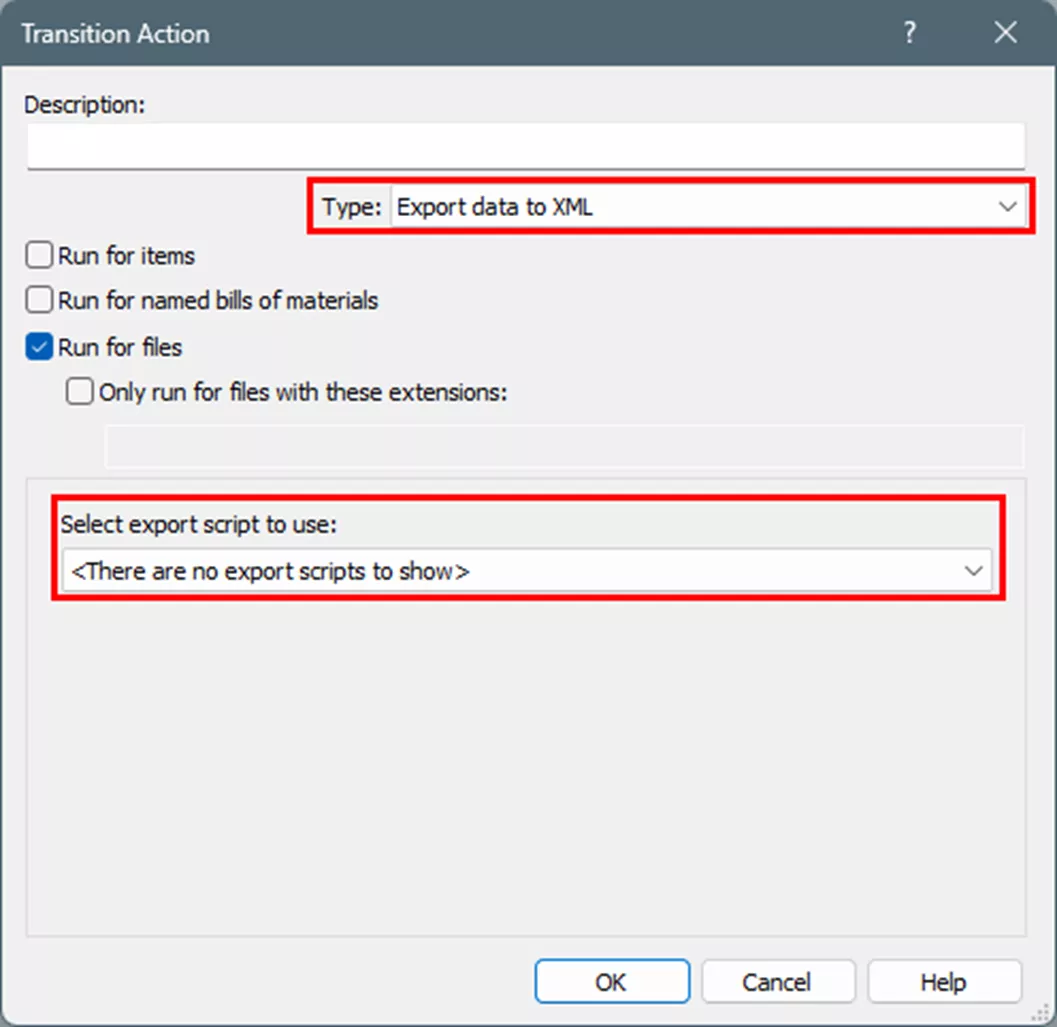Dismiss the dialog with Cancel
Screen dimensions: 1057x1027
(x=778, y=981)
